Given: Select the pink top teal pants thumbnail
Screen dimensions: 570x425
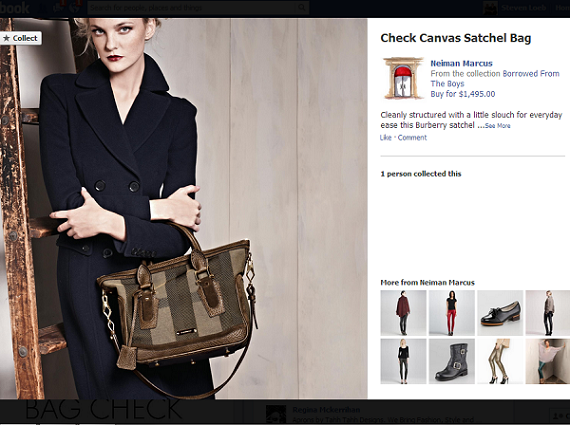Looking at the screenshot, I should click(x=547, y=361).
